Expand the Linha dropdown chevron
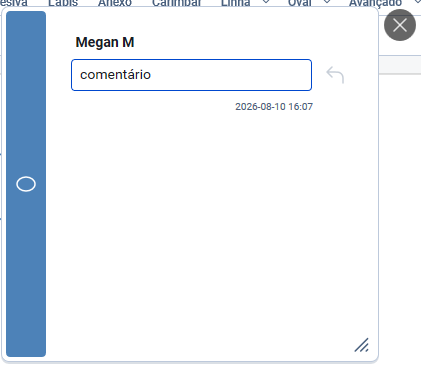Image resolution: width=421 pixels, height=373 pixels. [x=266, y=2]
